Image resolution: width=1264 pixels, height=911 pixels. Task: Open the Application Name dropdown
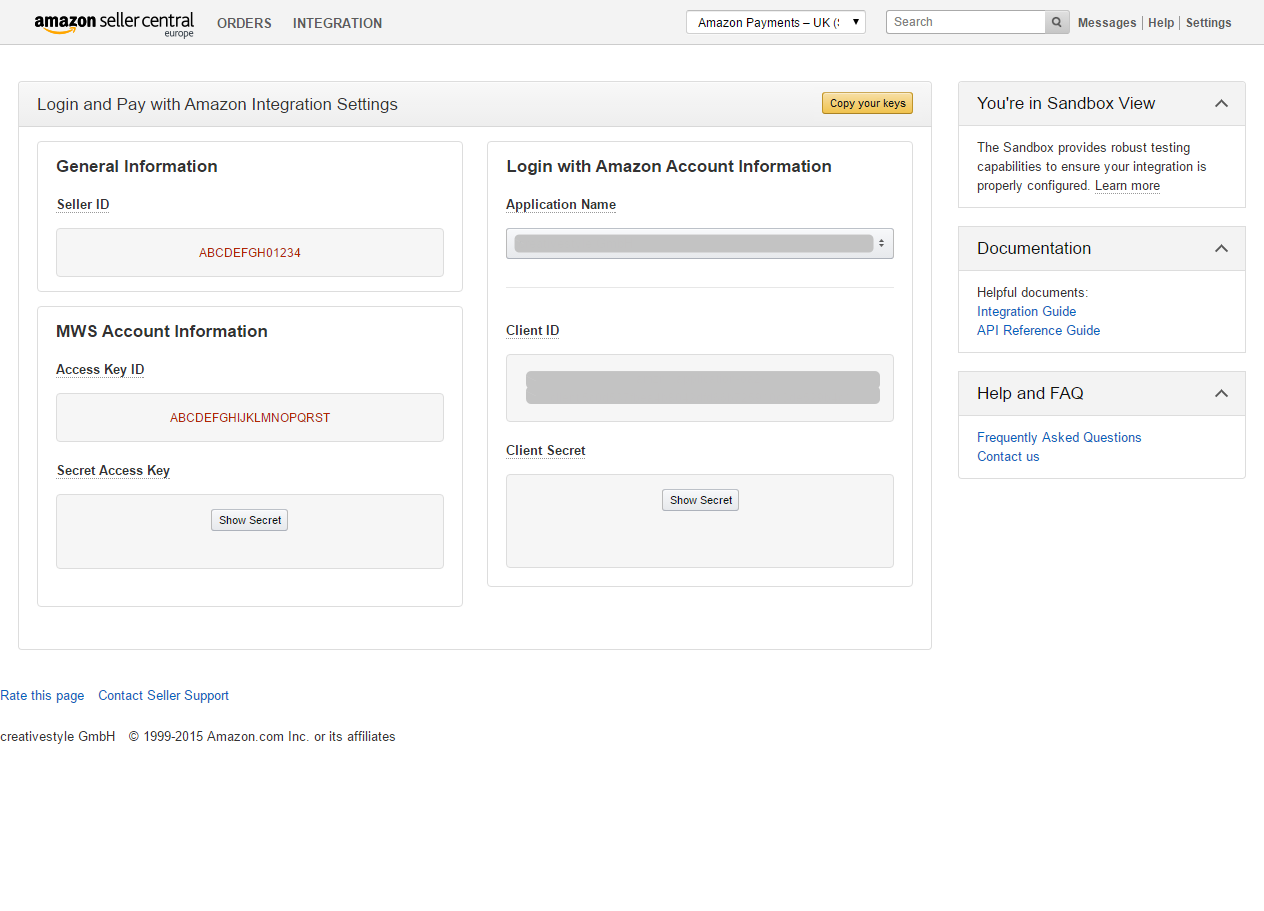point(699,243)
